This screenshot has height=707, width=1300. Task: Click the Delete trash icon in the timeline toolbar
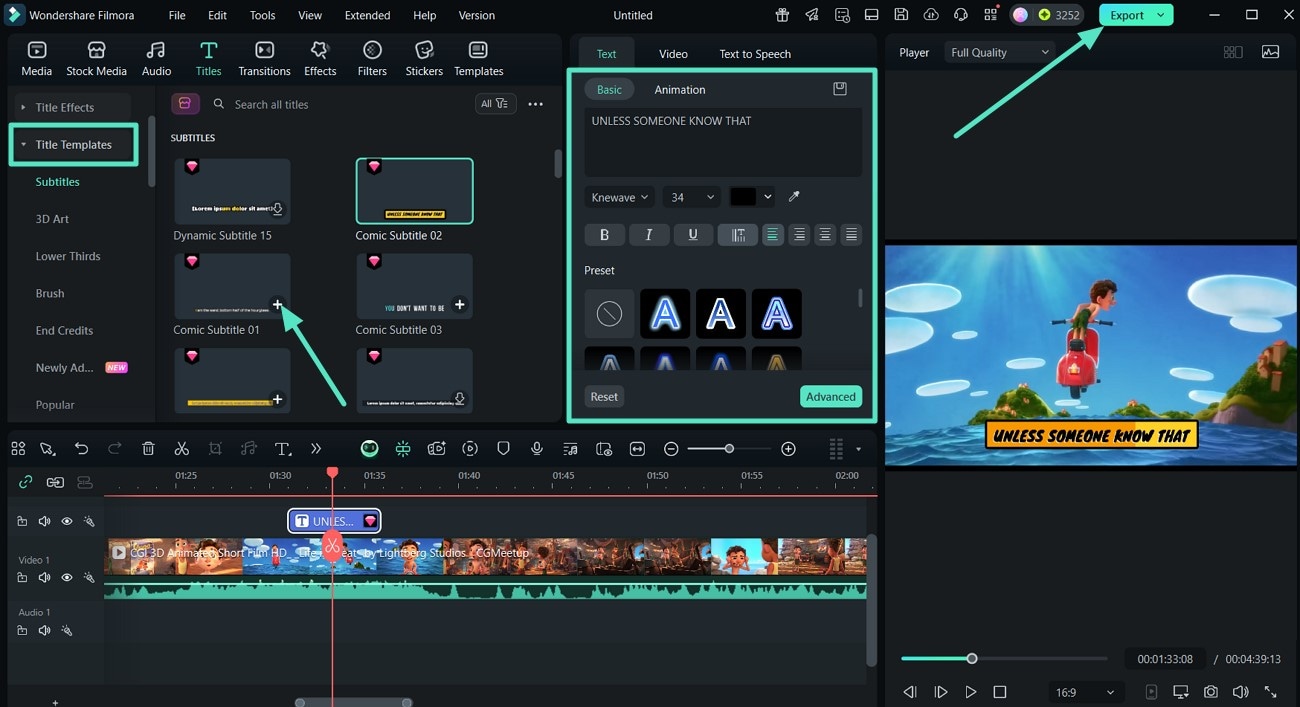(148, 449)
